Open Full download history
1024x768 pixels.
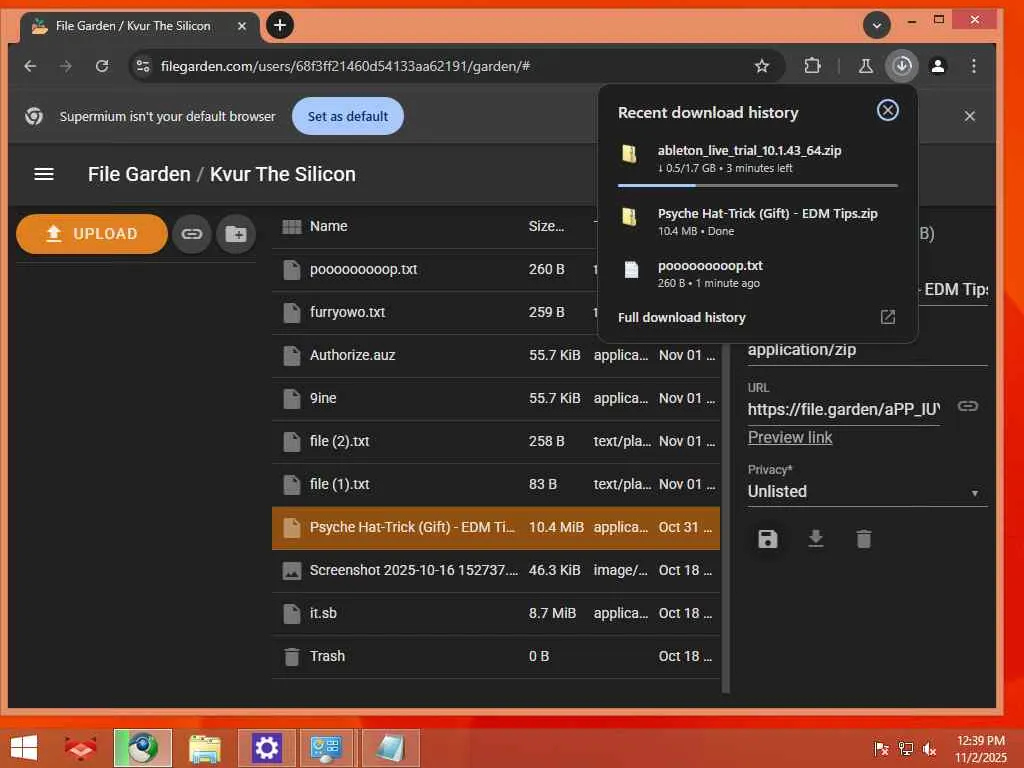point(681,317)
